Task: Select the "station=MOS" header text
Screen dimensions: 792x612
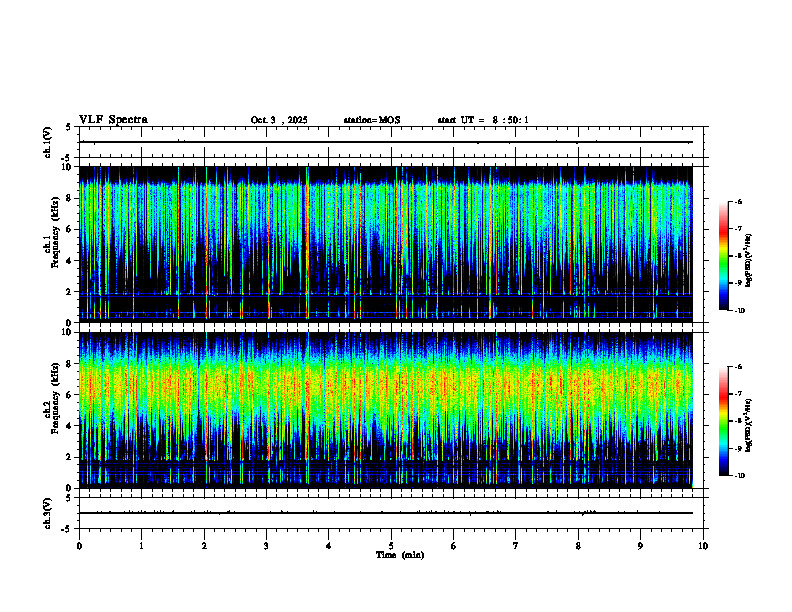Action: (x=372, y=120)
